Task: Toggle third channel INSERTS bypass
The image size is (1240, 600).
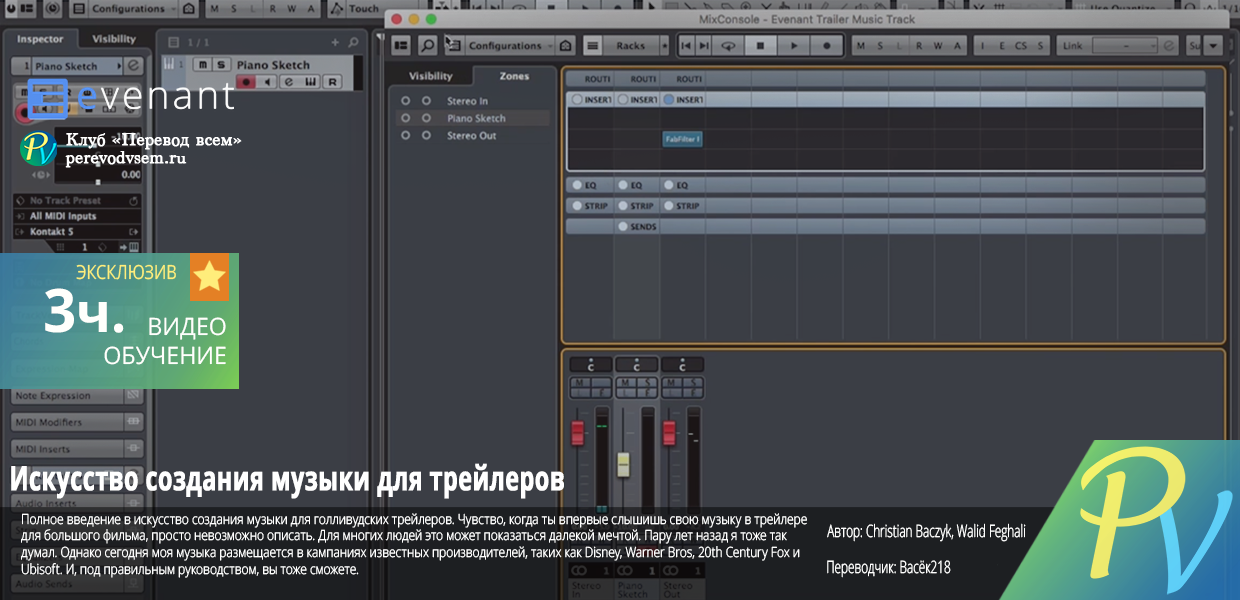Action: (x=669, y=100)
